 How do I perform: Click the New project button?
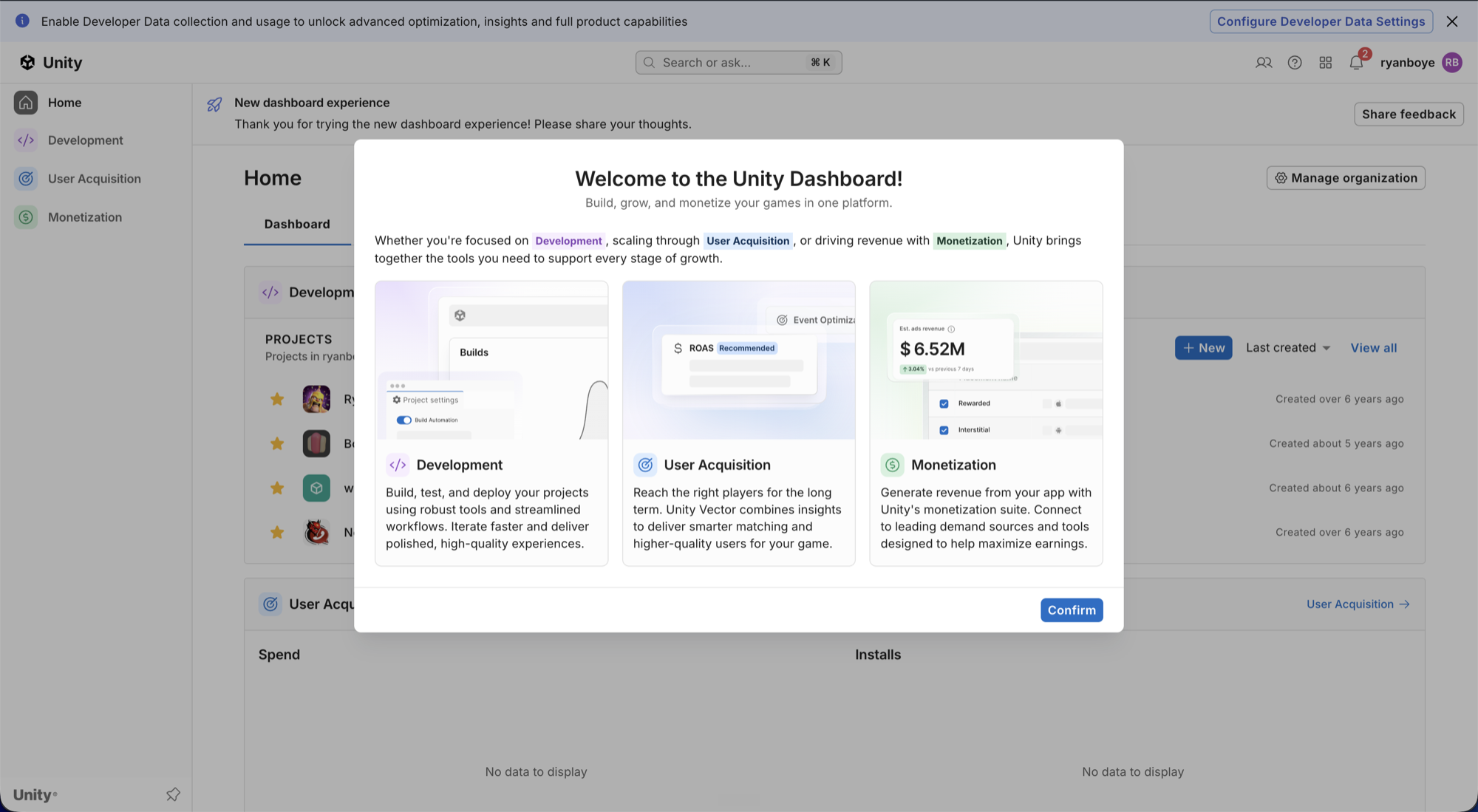tap(1203, 348)
